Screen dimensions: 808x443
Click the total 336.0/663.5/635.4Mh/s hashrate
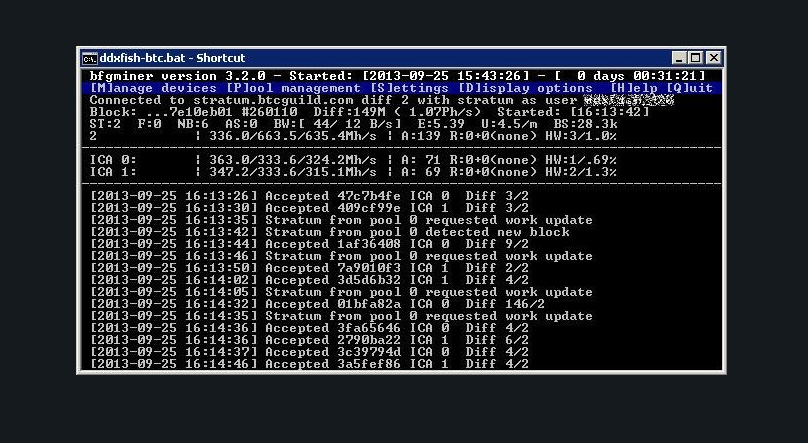click(293, 136)
